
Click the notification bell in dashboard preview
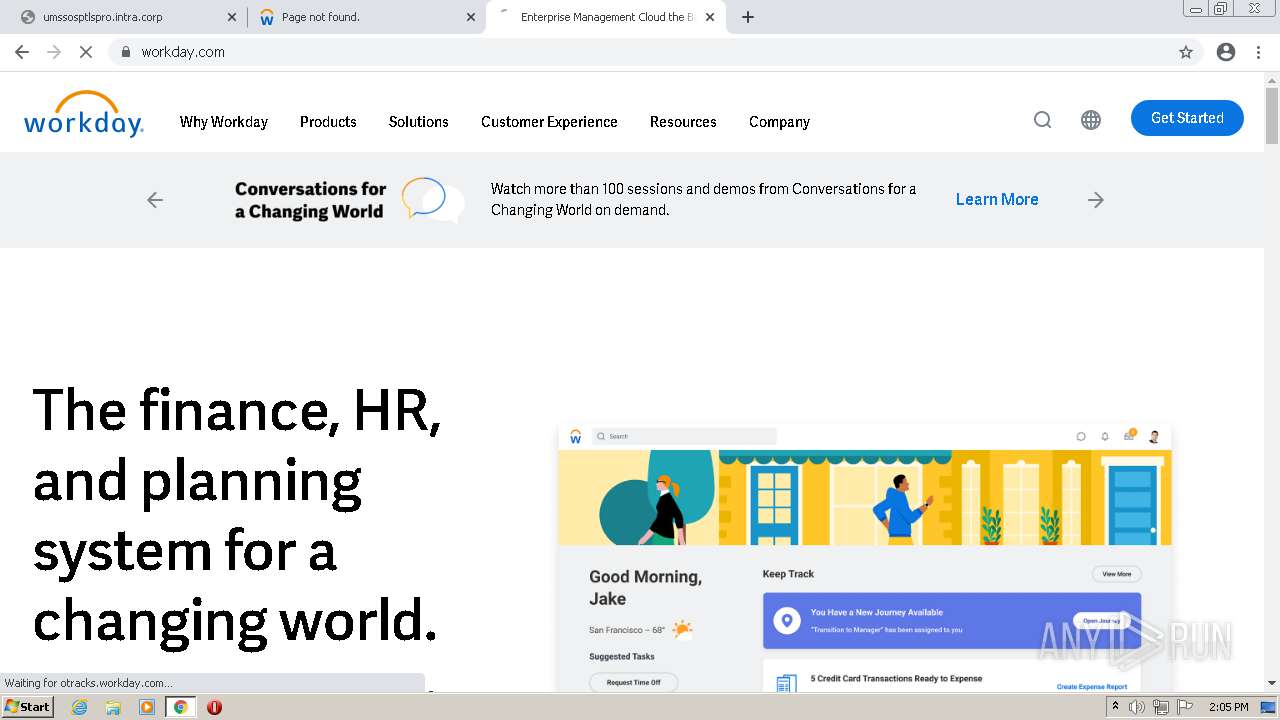tap(1105, 437)
